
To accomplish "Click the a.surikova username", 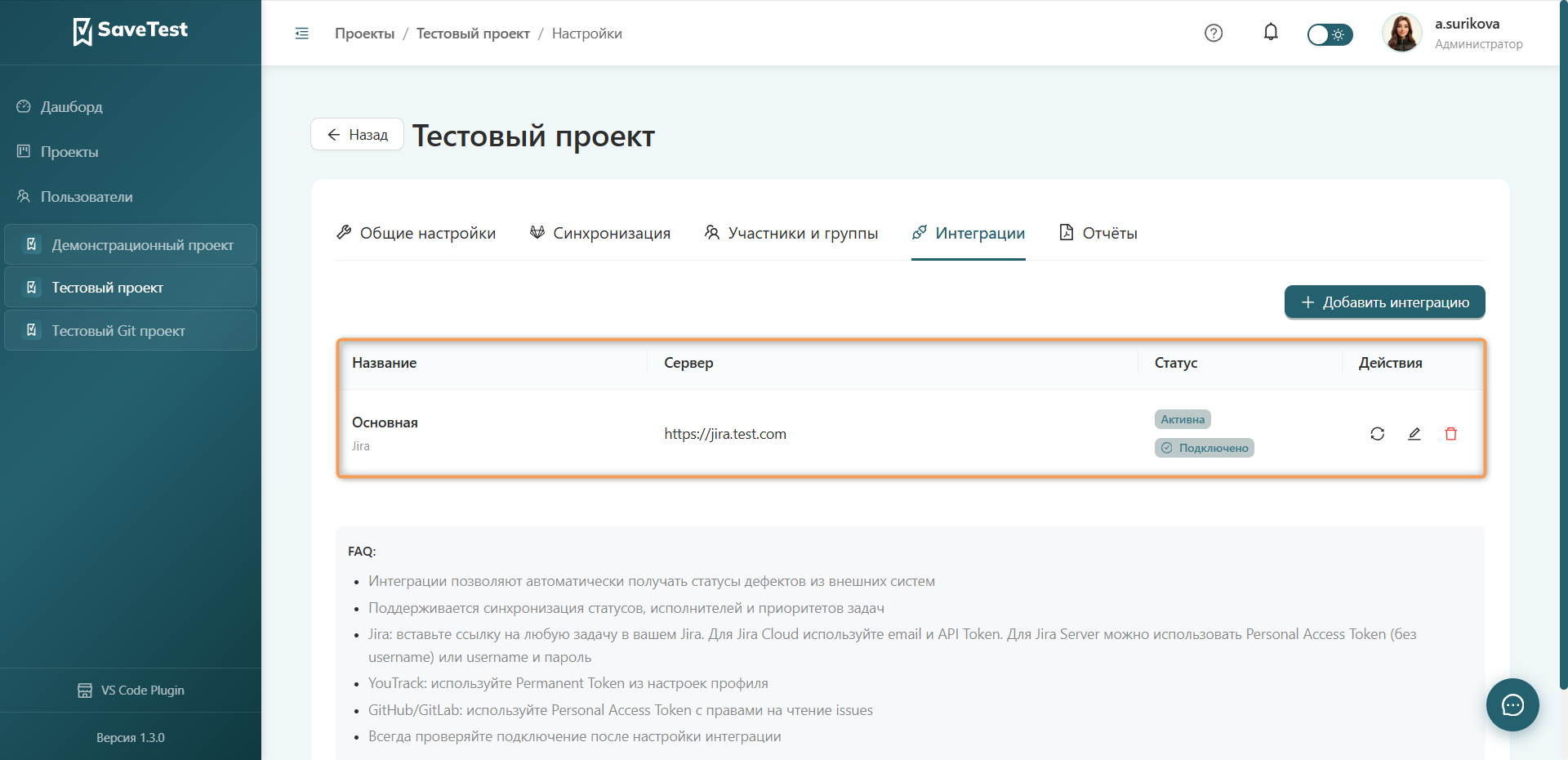I will (x=1467, y=24).
